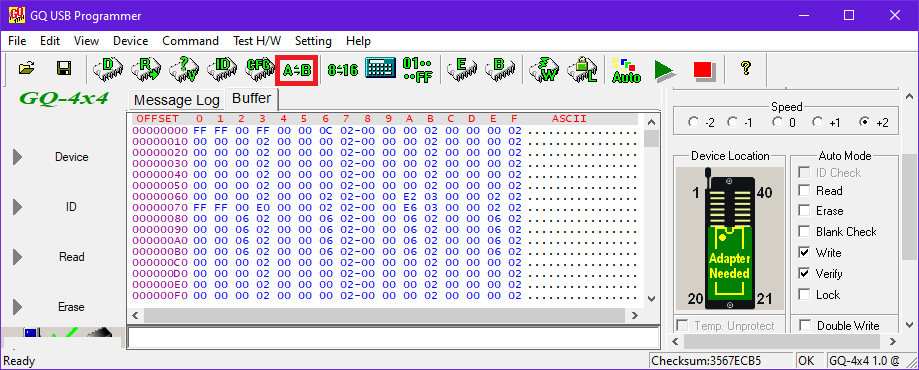919x370 pixels.
Task: Open the Command menu
Action: 190,41
